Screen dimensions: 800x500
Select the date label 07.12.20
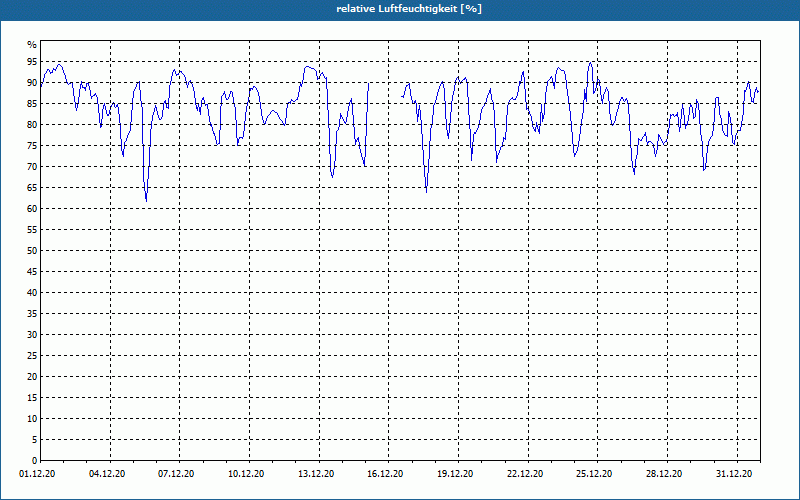click(x=176, y=474)
